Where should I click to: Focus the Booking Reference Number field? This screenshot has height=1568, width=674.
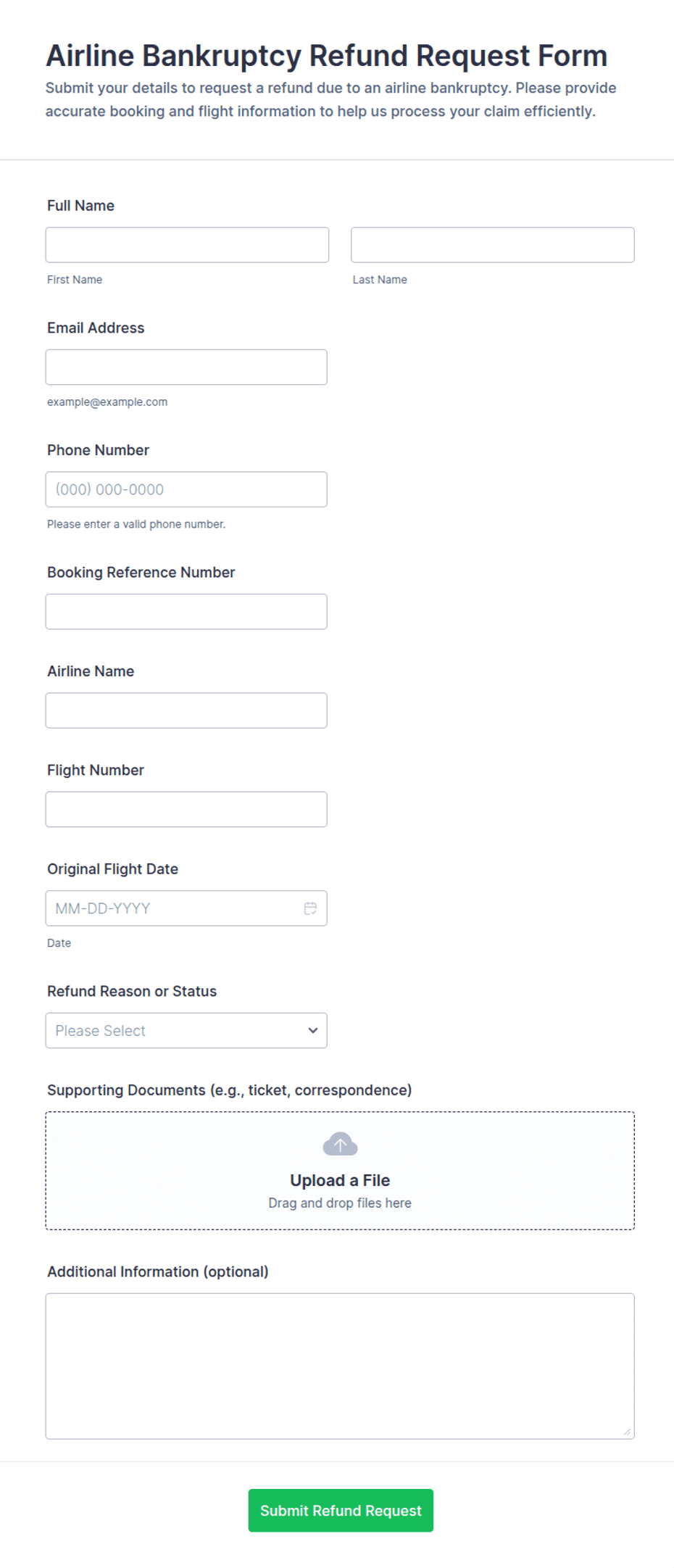click(x=186, y=612)
